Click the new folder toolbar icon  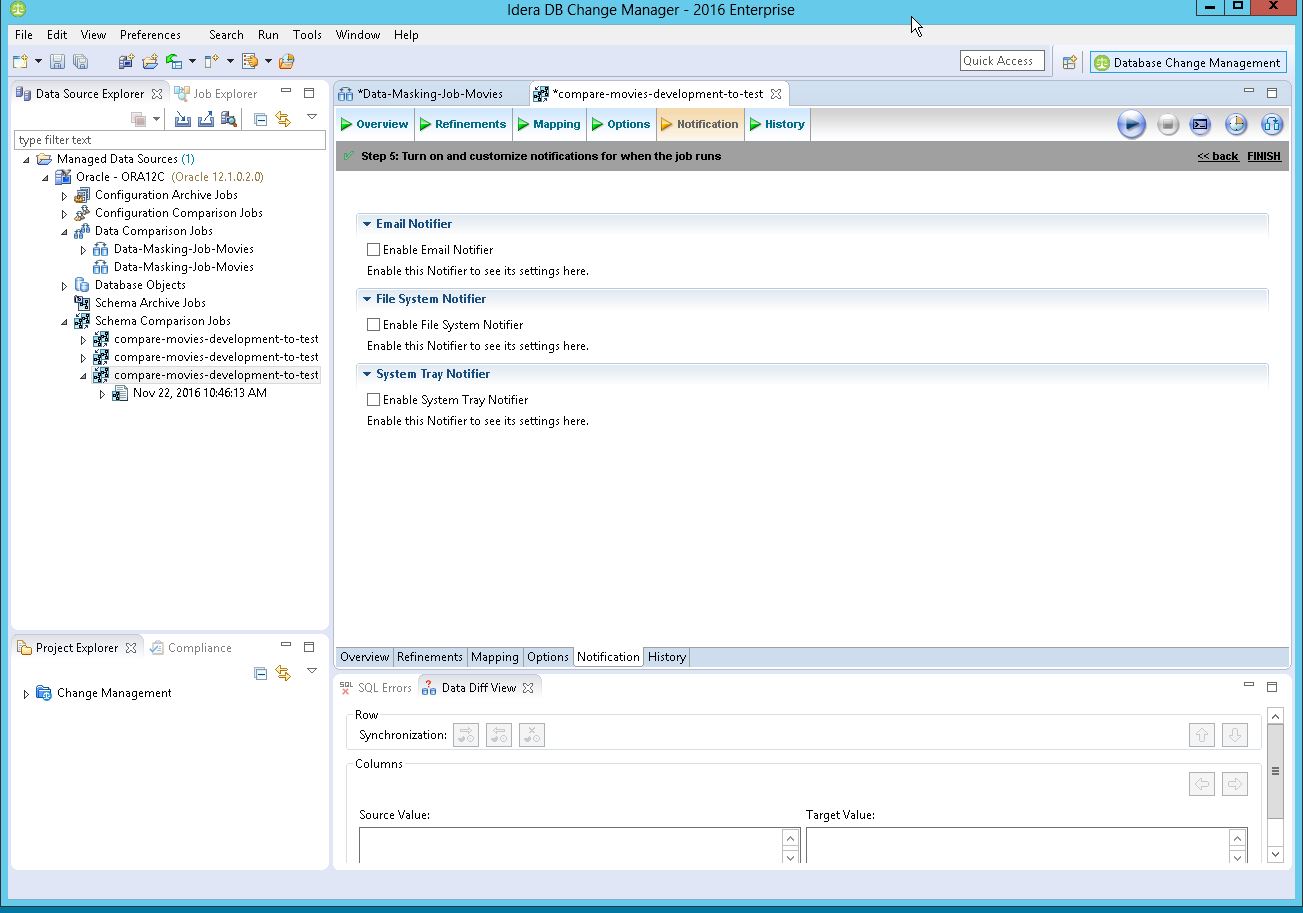[x=150, y=62]
